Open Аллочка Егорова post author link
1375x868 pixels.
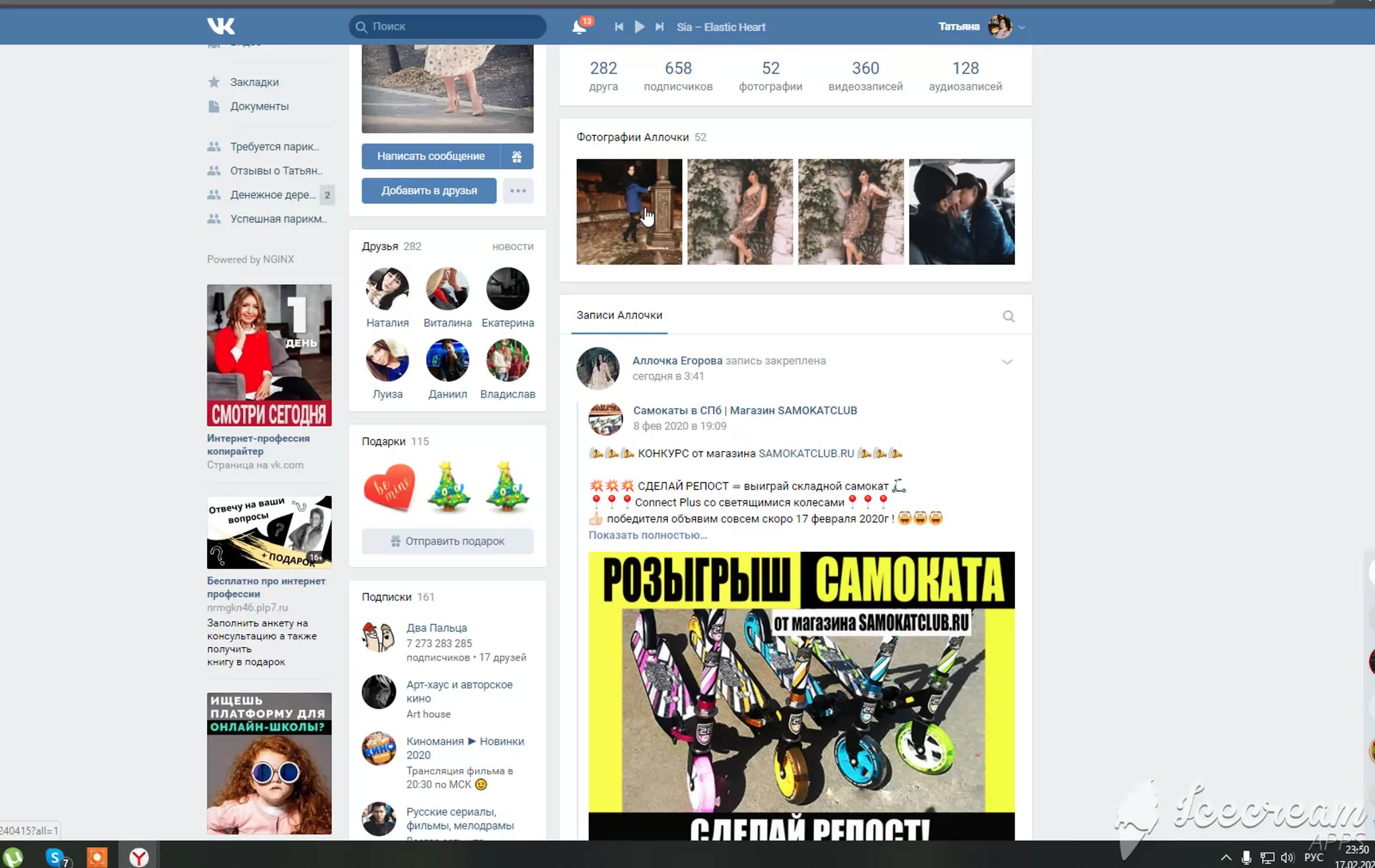[677, 360]
